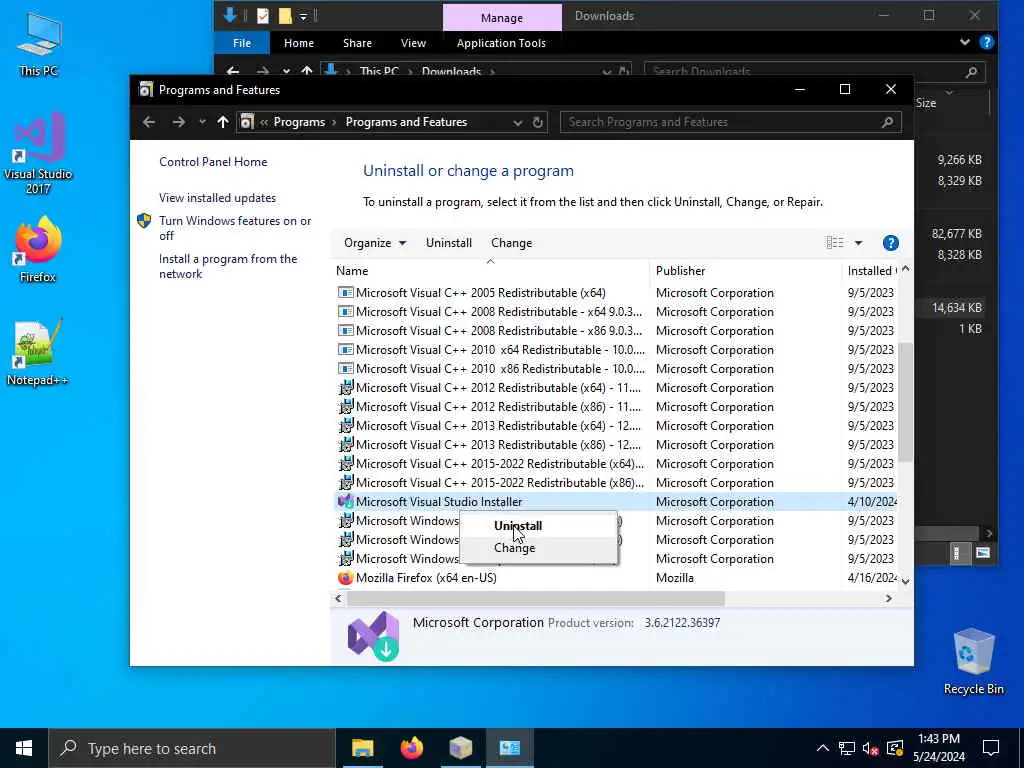Image resolution: width=1024 pixels, height=768 pixels.
Task: Open File Explorer from the taskbar
Action: pyautogui.click(x=362, y=748)
